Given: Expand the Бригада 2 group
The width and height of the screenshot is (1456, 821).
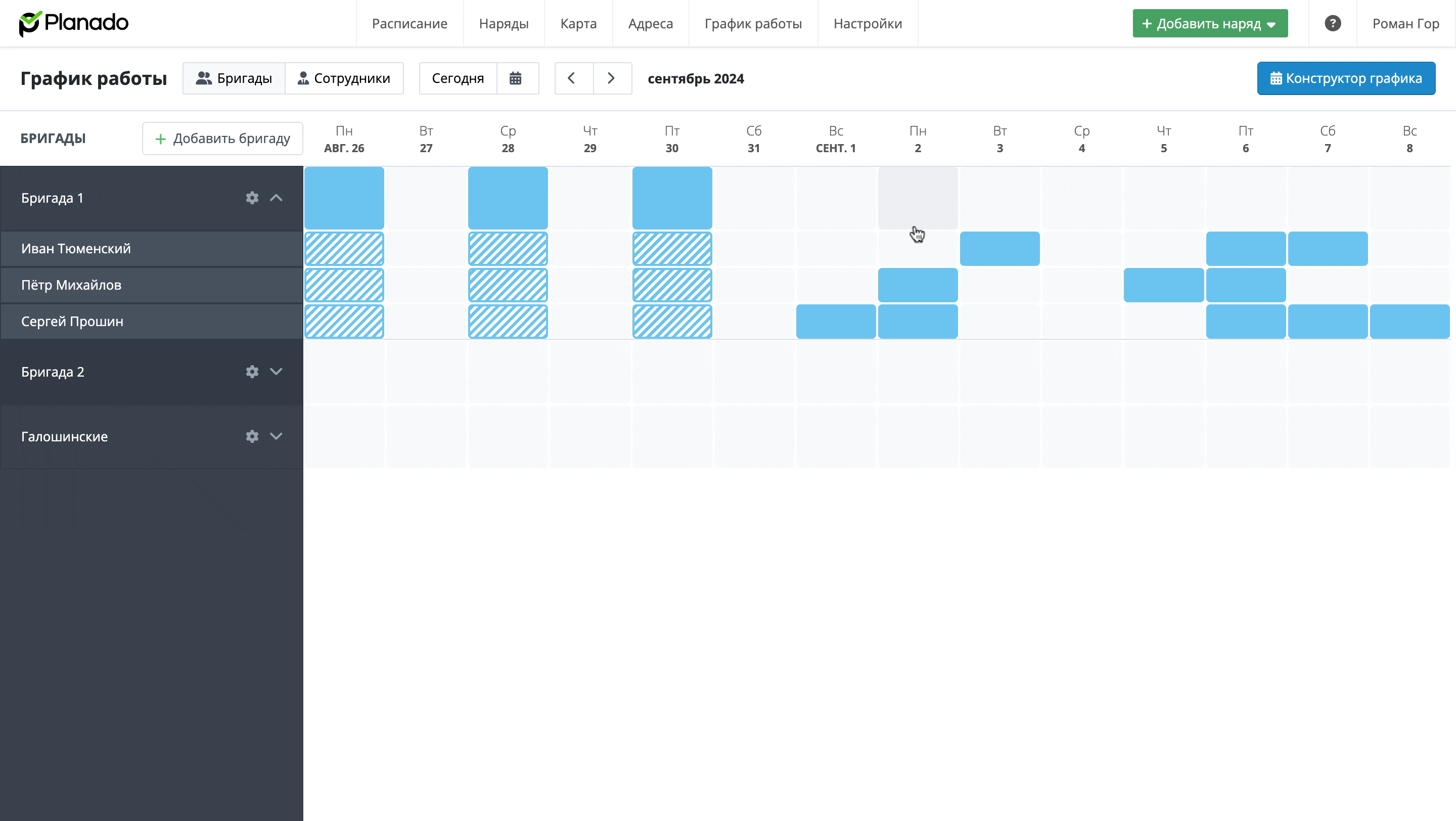Looking at the screenshot, I should [276, 372].
